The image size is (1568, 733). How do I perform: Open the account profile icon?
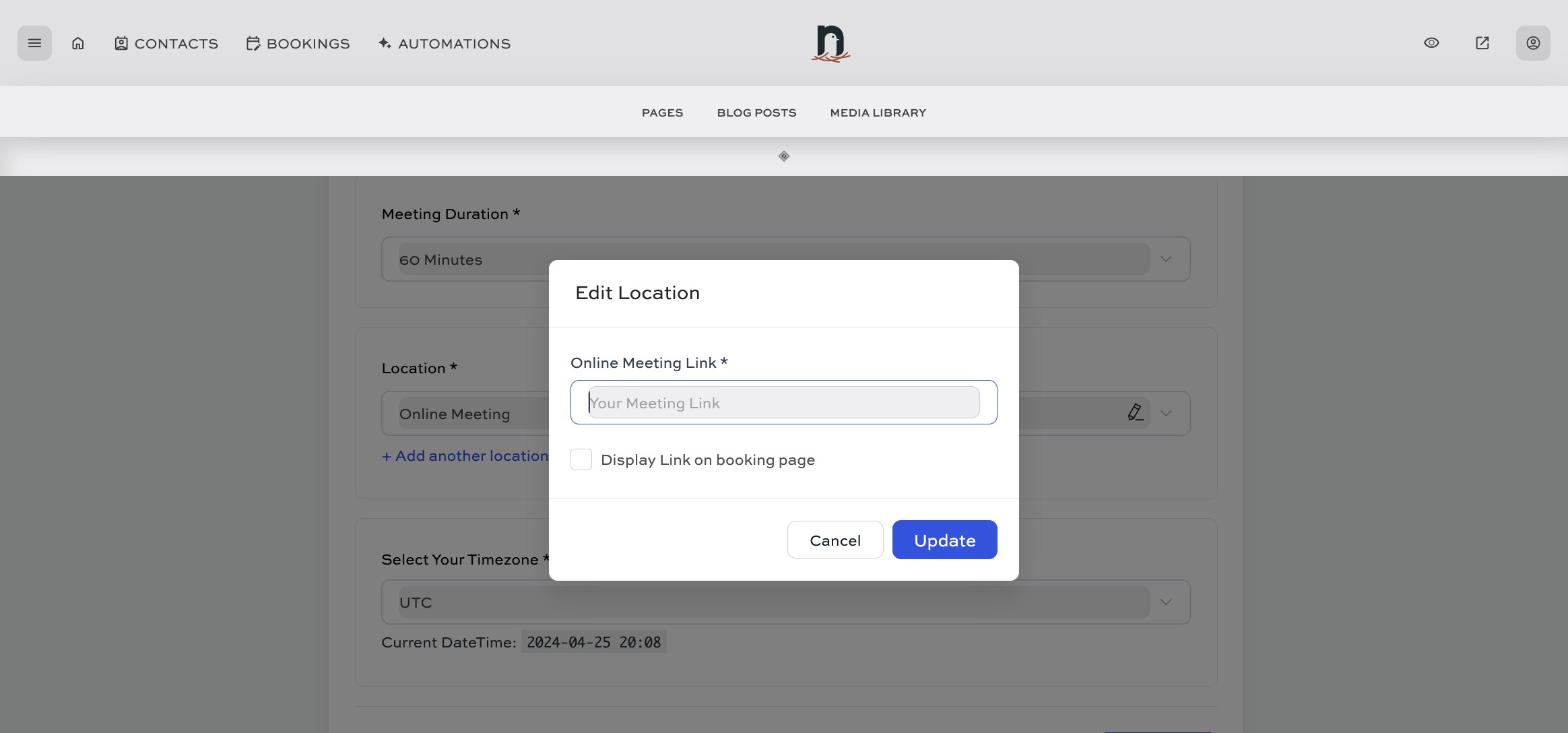click(x=1532, y=42)
